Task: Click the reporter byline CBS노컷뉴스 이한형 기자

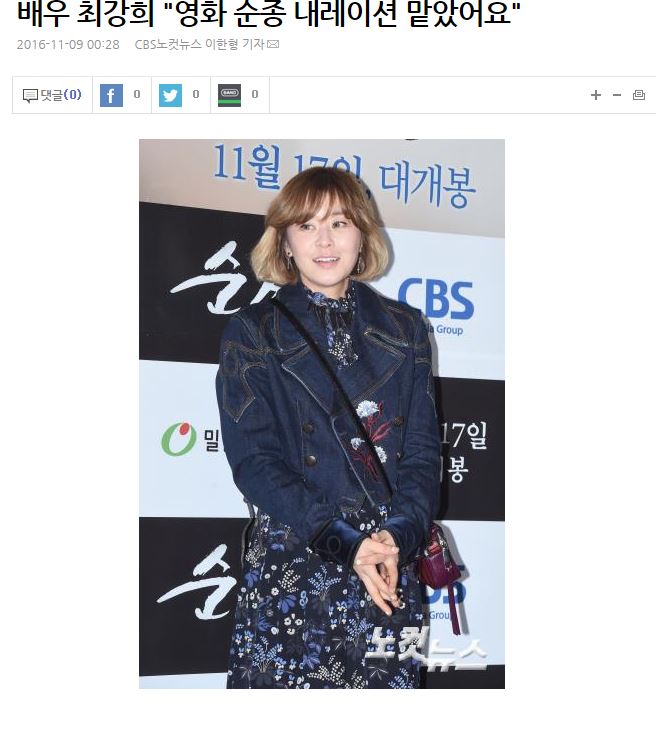Action: pyautogui.click(x=199, y=44)
